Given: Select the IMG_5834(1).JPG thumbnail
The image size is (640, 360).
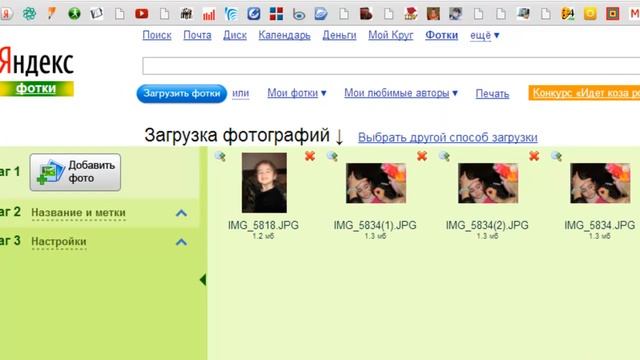Looking at the screenshot, I should 376,183.
